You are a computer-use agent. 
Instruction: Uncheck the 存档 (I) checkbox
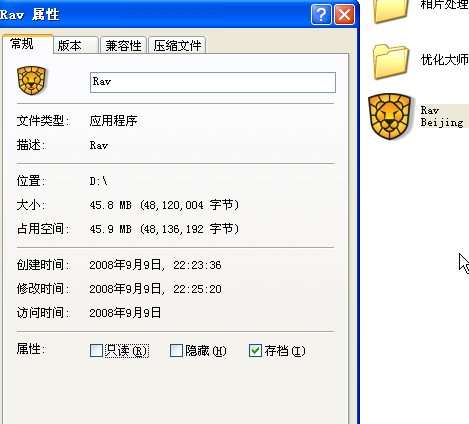coord(255,351)
